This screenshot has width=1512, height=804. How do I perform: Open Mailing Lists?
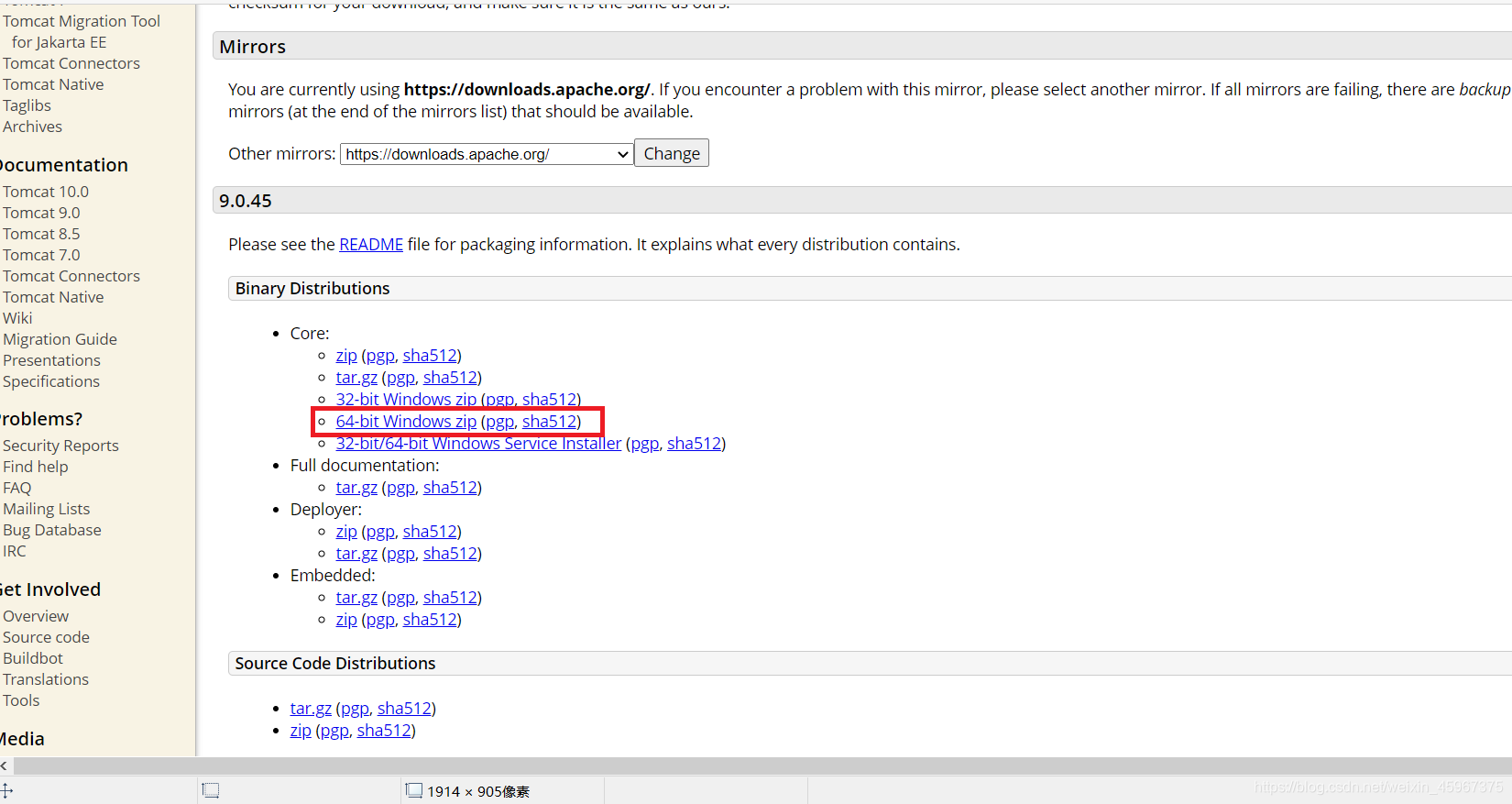(x=47, y=509)
